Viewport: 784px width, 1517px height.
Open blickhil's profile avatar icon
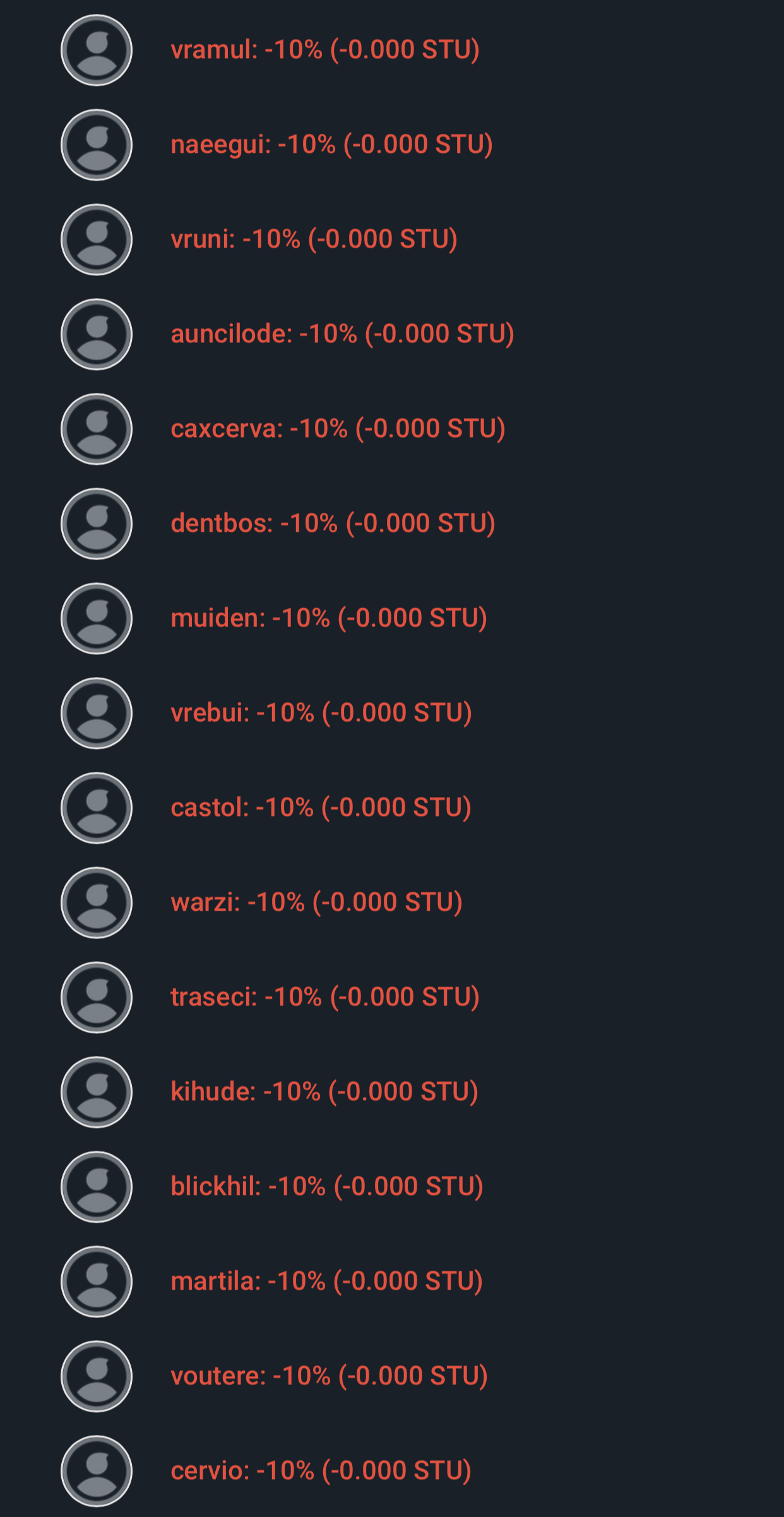97,1187
